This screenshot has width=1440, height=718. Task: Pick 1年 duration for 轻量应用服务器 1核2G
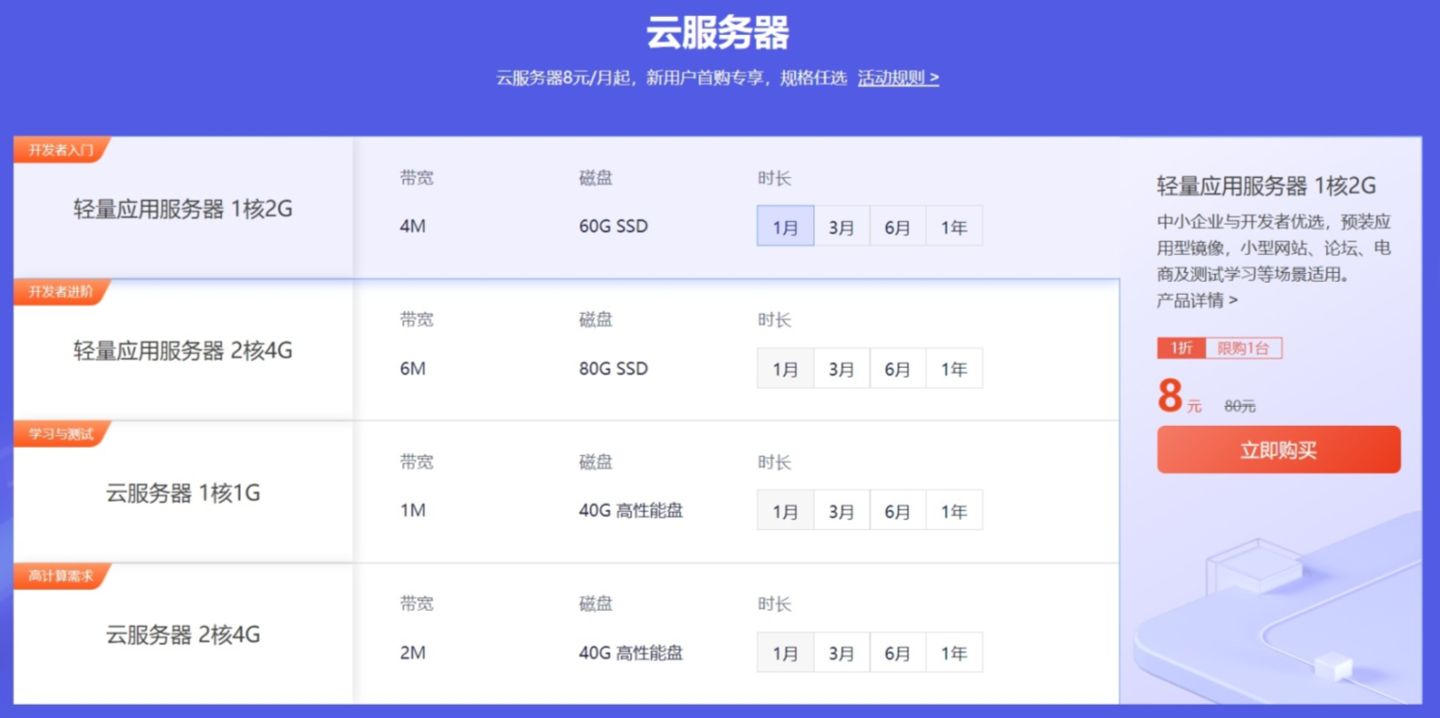click(x=954, y=227)
